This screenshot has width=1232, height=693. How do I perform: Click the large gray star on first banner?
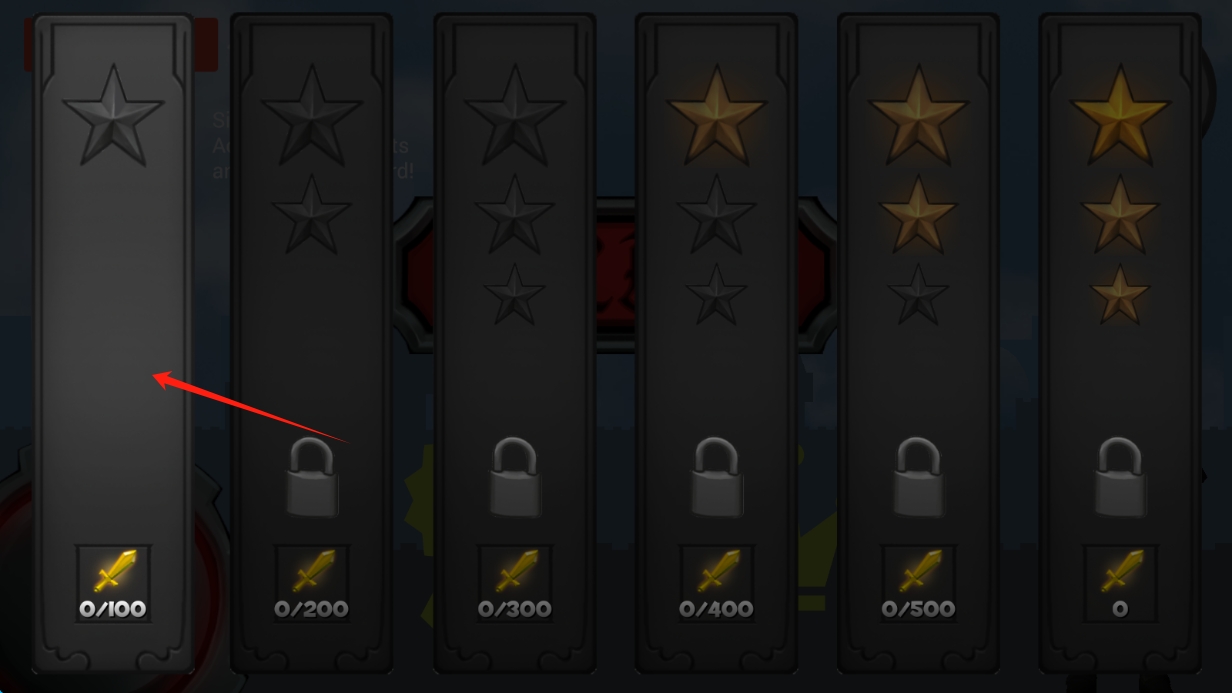tap(113, 115)
